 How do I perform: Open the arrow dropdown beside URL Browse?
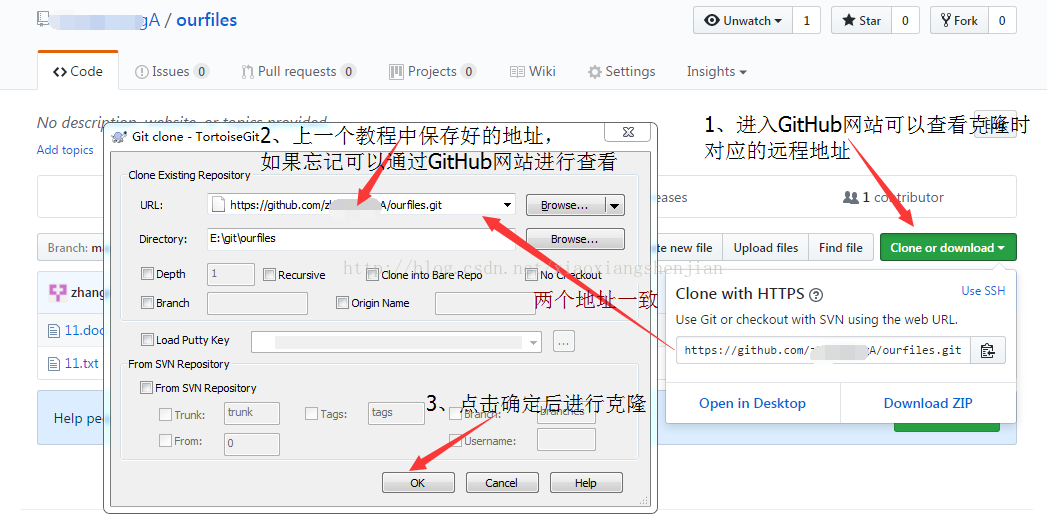click(x=615, y=206)
